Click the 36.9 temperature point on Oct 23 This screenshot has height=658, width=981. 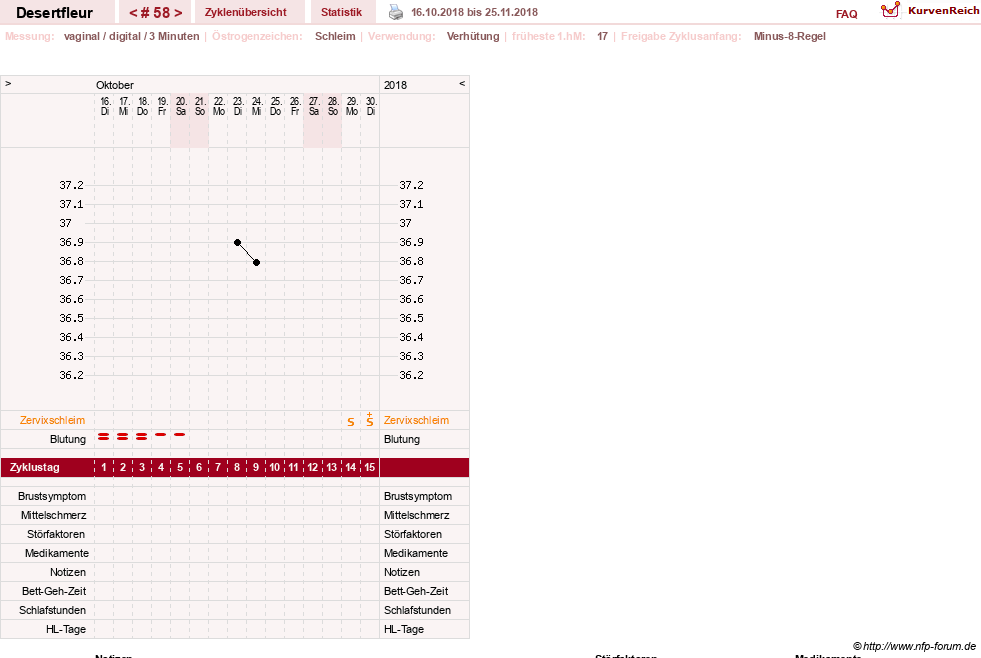[x=237, y=242]
